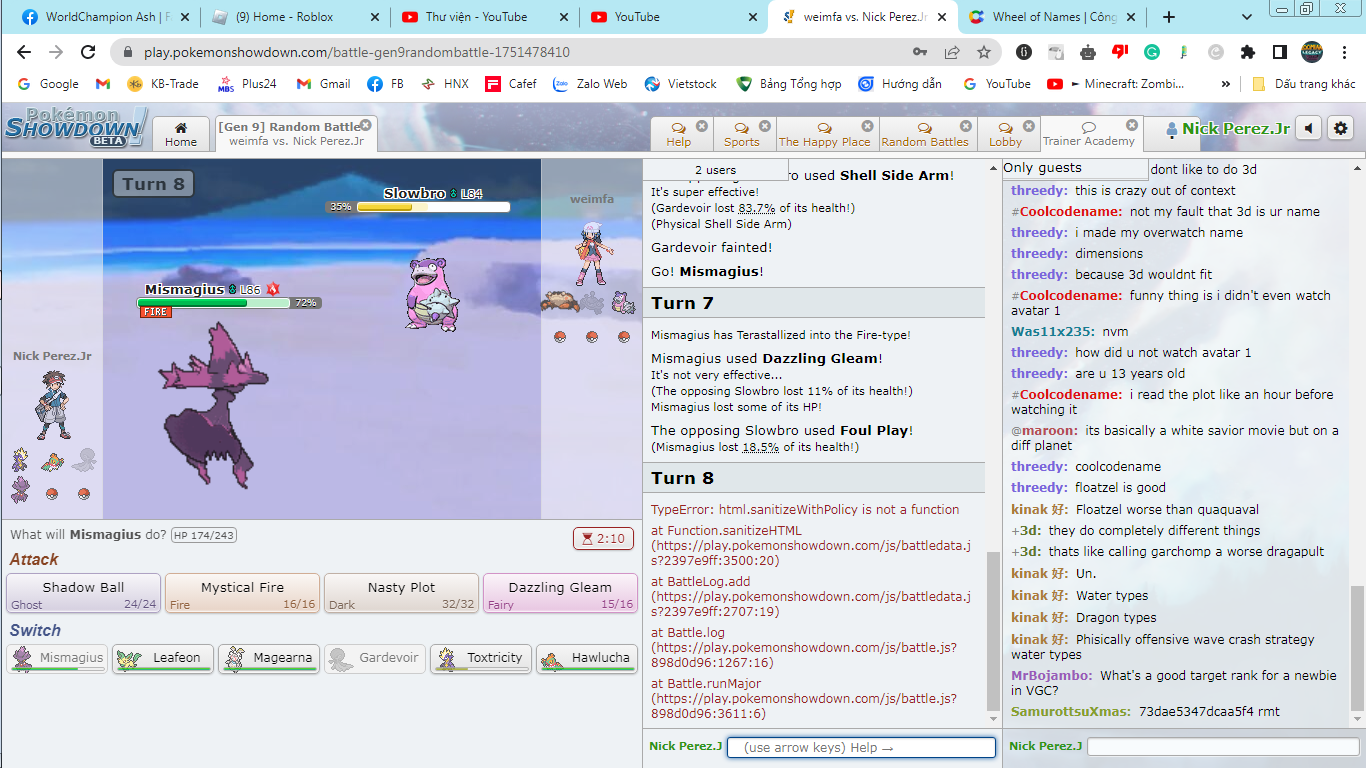
Task: Switch to Magearna
Action: coord(269,658)
